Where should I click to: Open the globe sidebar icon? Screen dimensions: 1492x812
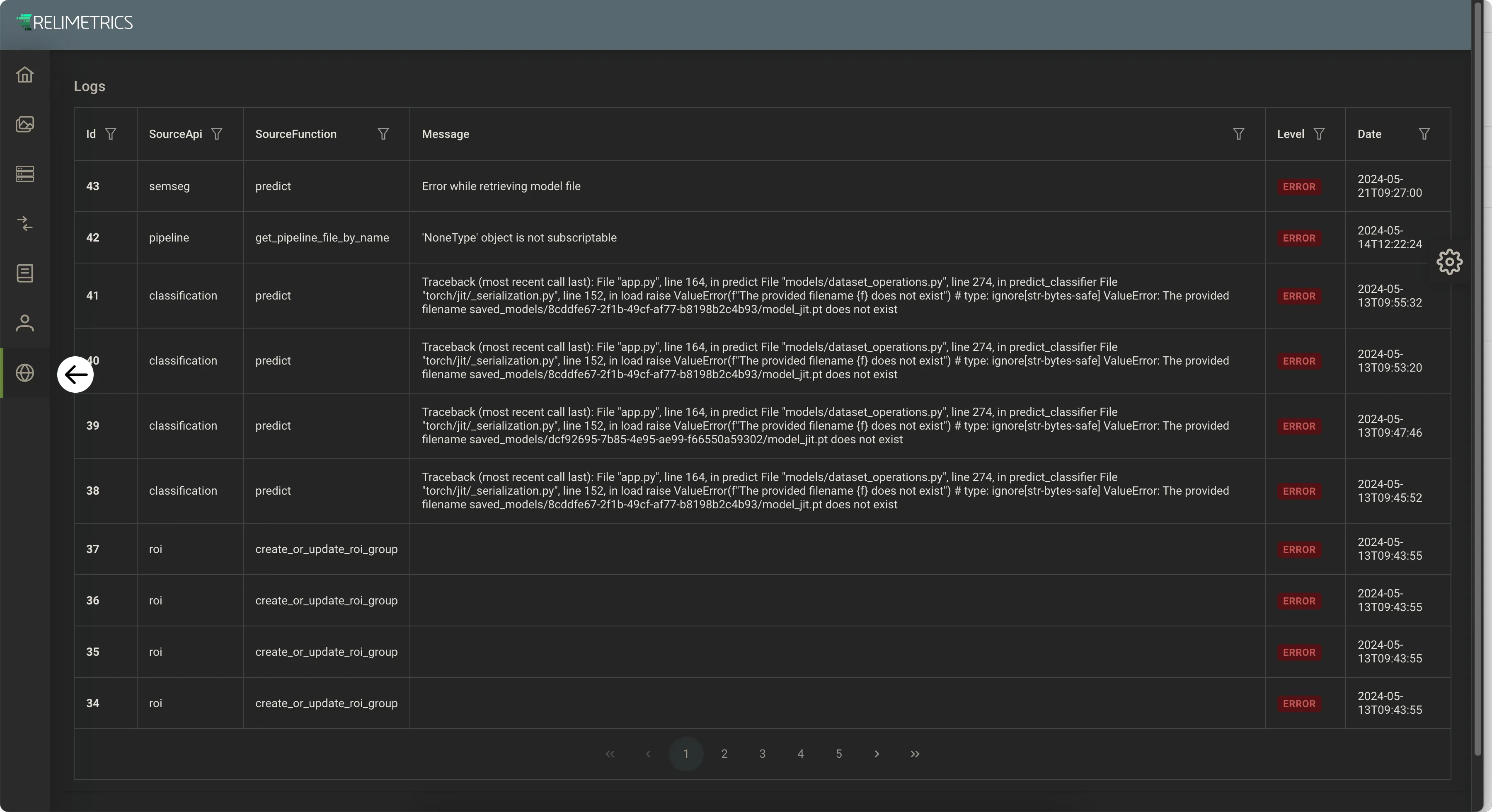[25, 372]
